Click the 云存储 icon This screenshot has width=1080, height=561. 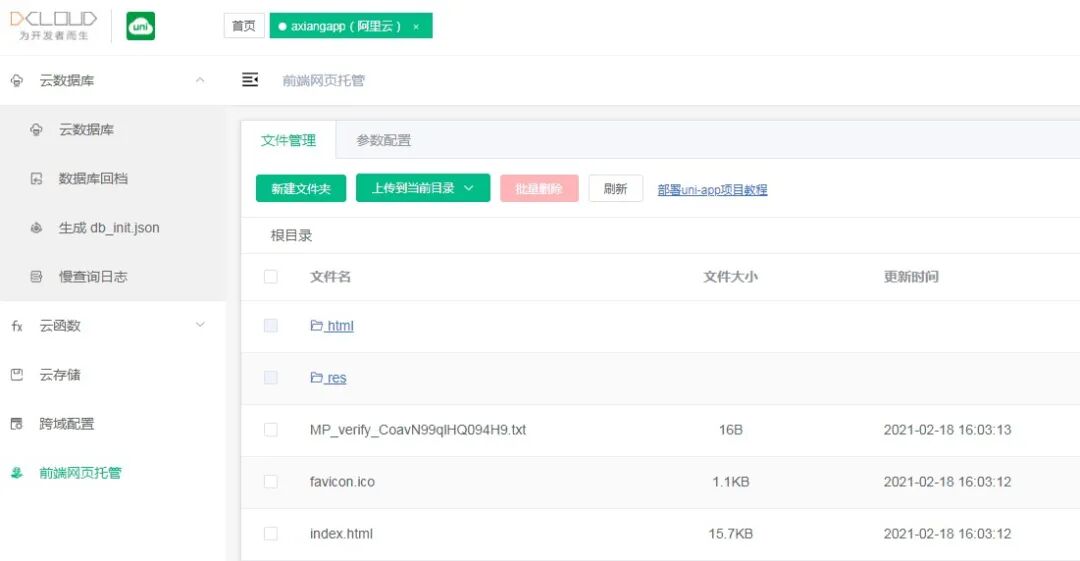pos(17,374)
